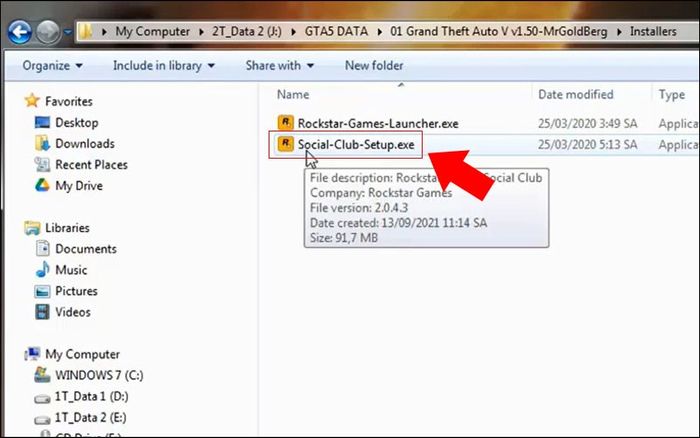Viewport: 700px width, 438px height.
Task: Open 1T_Data 2 (E:) drive
Action: tap(90, 418)
